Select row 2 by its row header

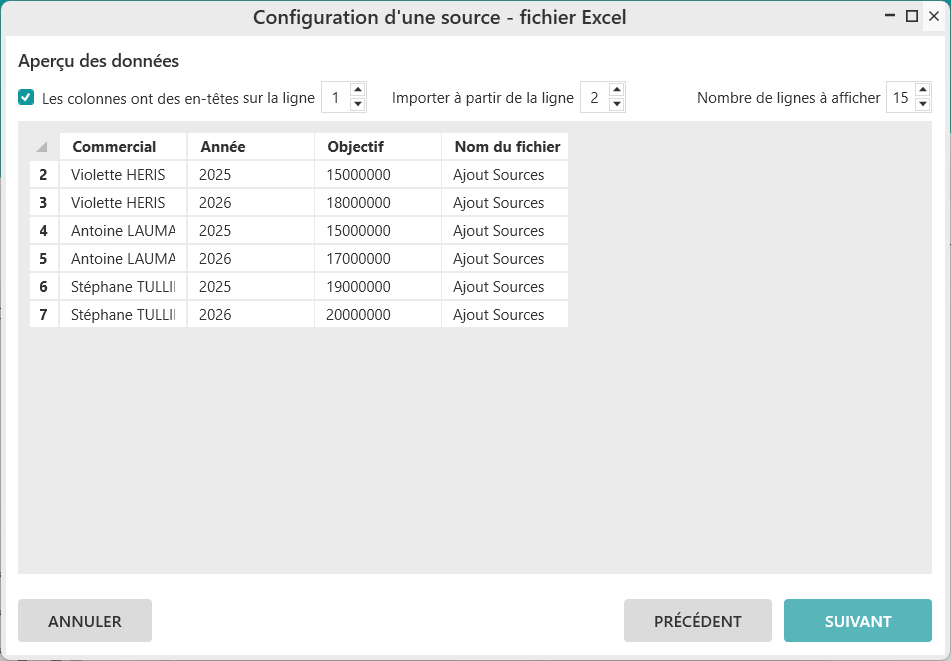(44, 175)
